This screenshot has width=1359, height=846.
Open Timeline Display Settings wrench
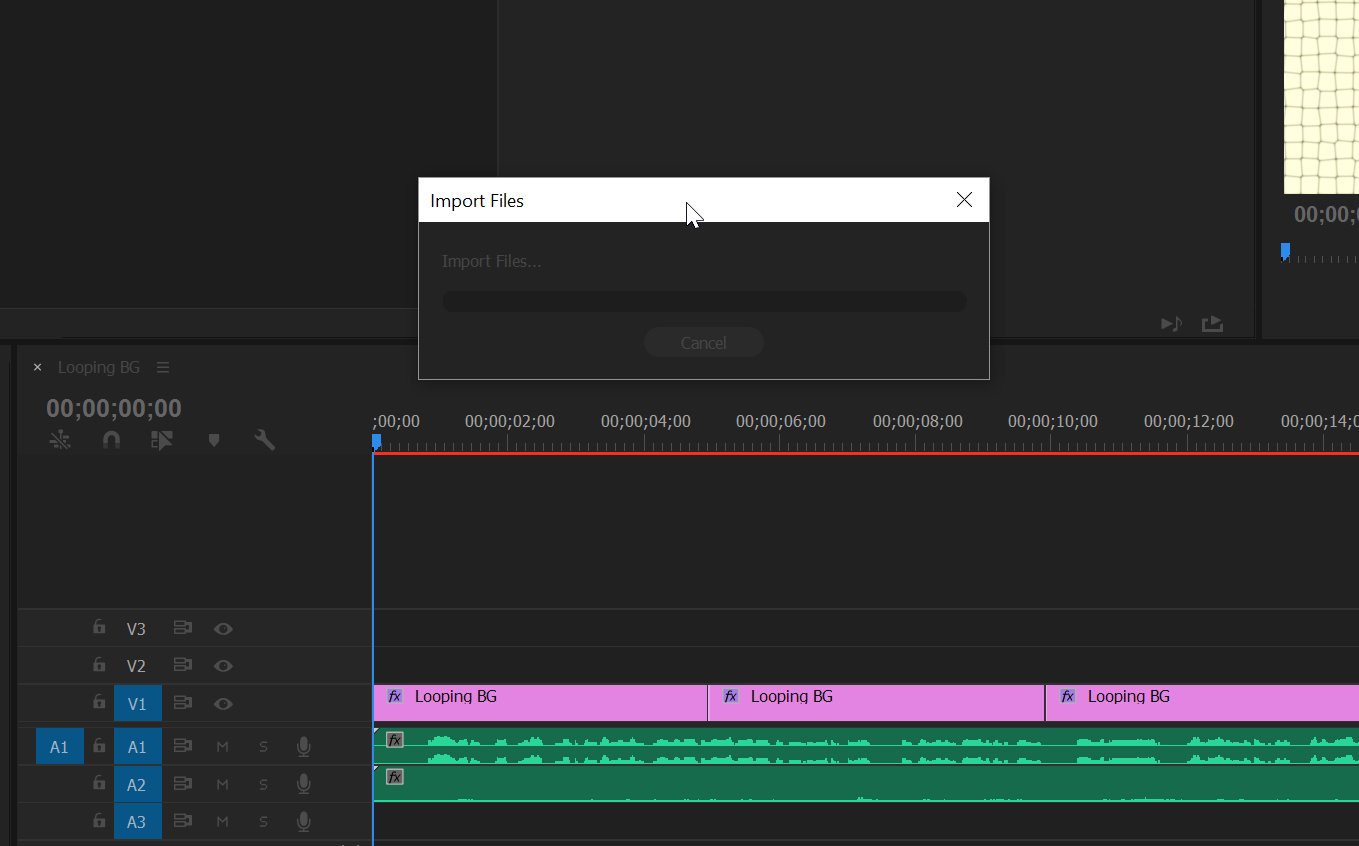tap(265, 440)
